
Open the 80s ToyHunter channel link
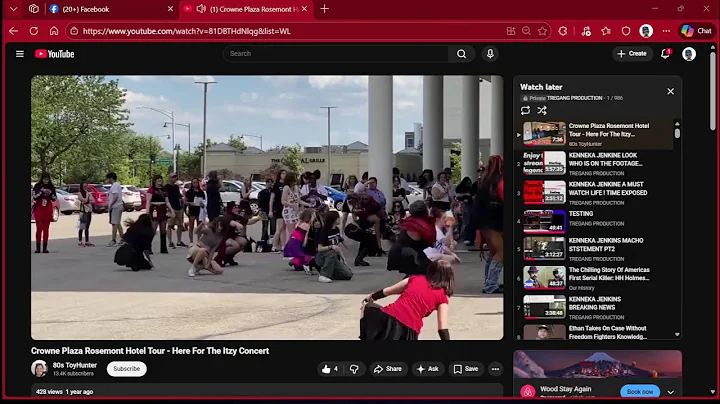[x=74, y=365]
